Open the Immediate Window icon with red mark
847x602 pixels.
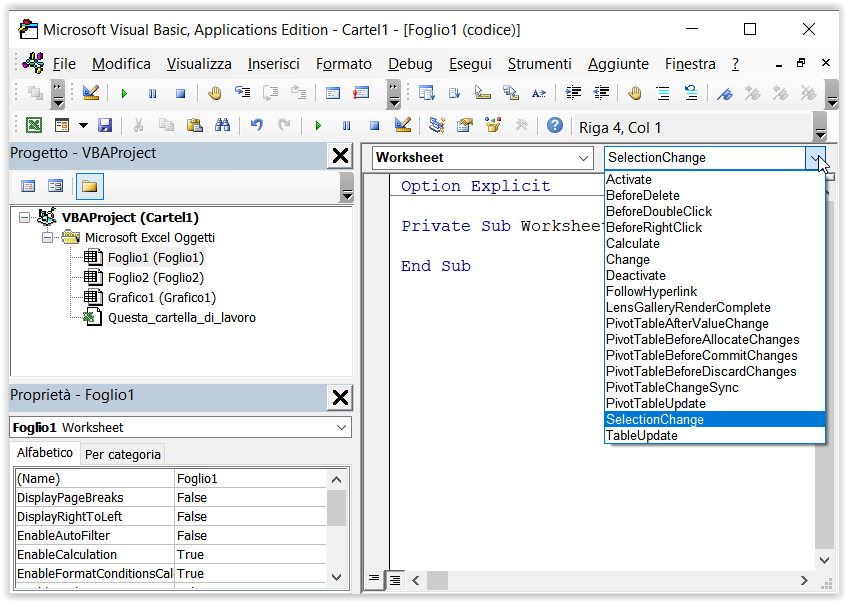click(x=361, y=93)
